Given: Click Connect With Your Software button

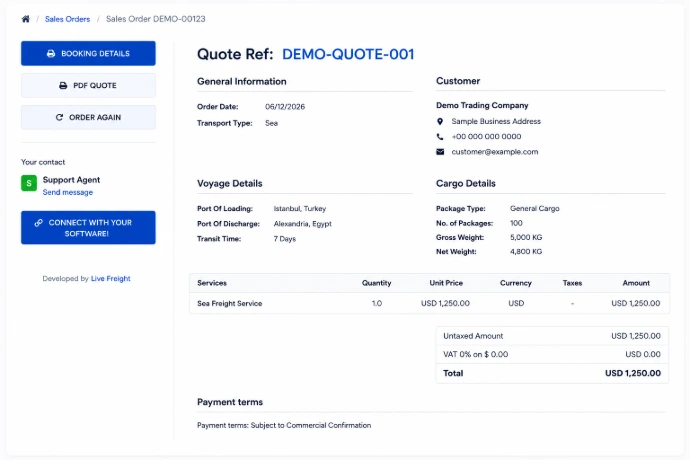Looking at the screenshot, I should click(88, 228).
